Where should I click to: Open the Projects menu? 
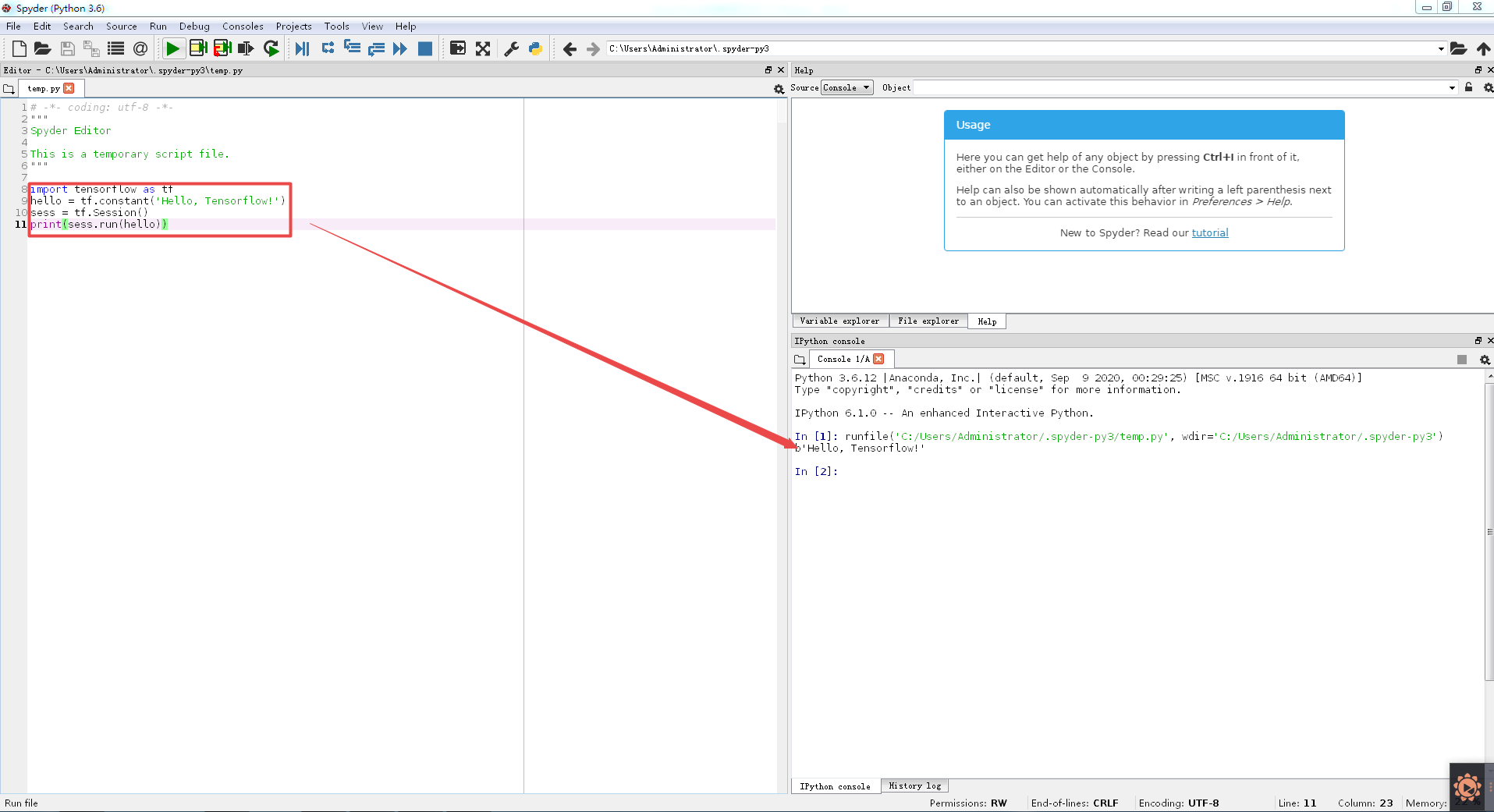293,26
